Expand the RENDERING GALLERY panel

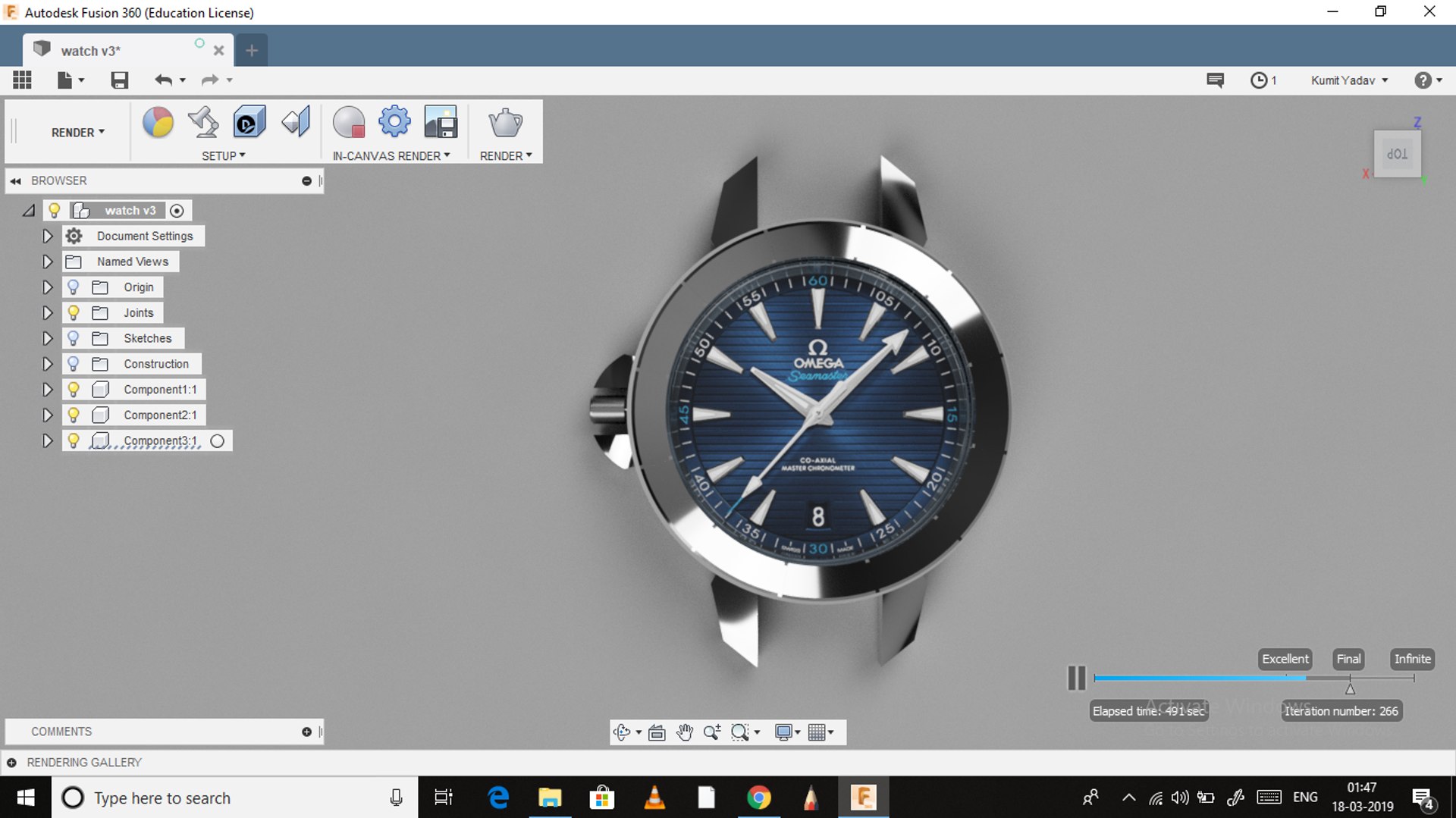point(11,762)
